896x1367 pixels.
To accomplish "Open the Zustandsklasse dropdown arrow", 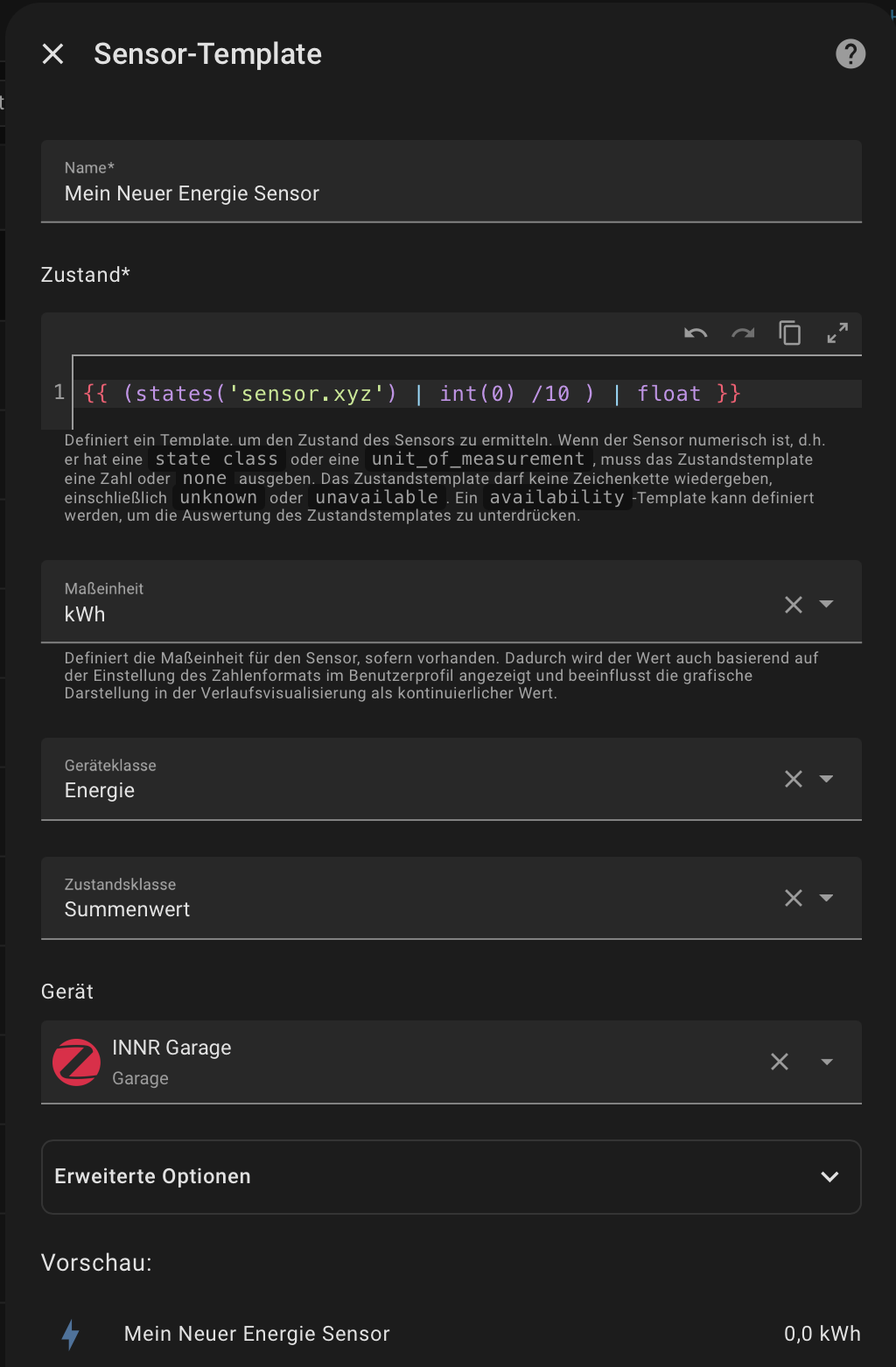I will [x=827, y=898].
